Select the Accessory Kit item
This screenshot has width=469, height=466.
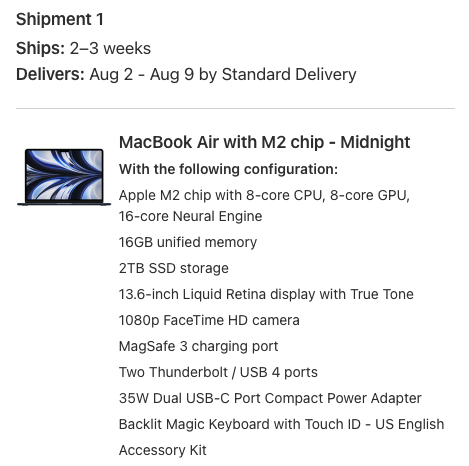coord(163,450)
